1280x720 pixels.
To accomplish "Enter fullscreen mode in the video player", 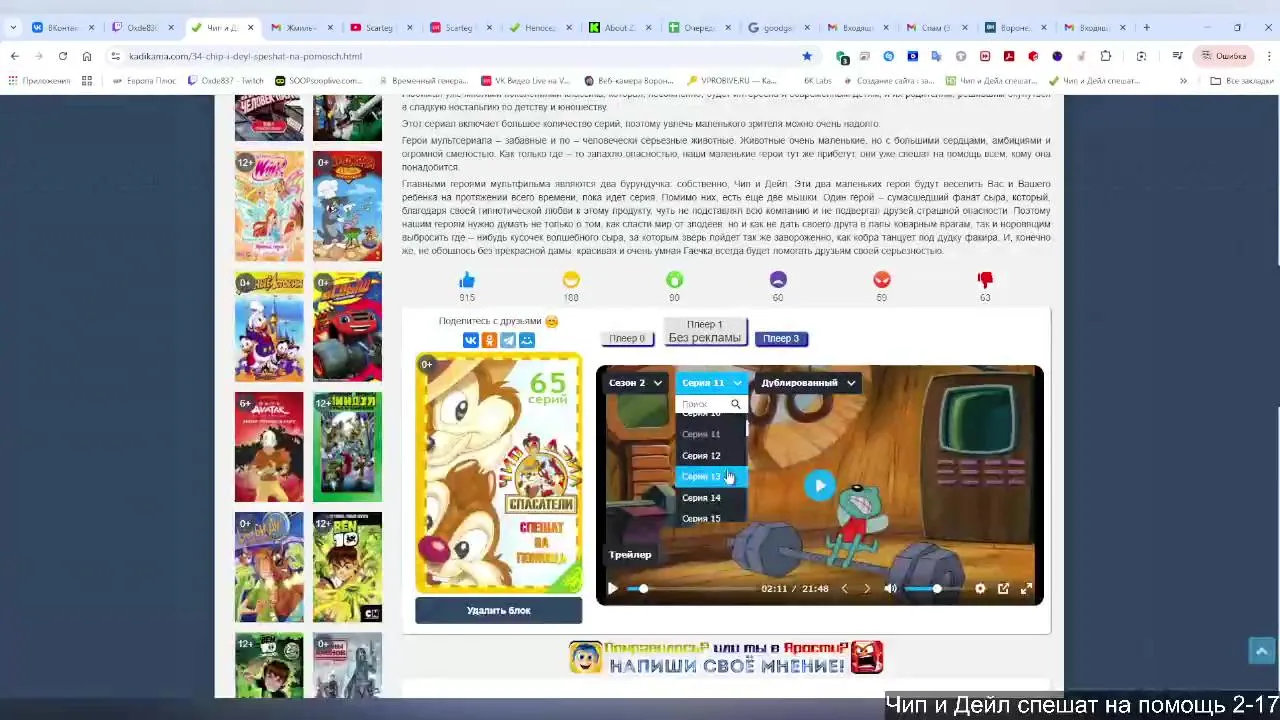I will pyautogui.click(x=1026, y=589).
